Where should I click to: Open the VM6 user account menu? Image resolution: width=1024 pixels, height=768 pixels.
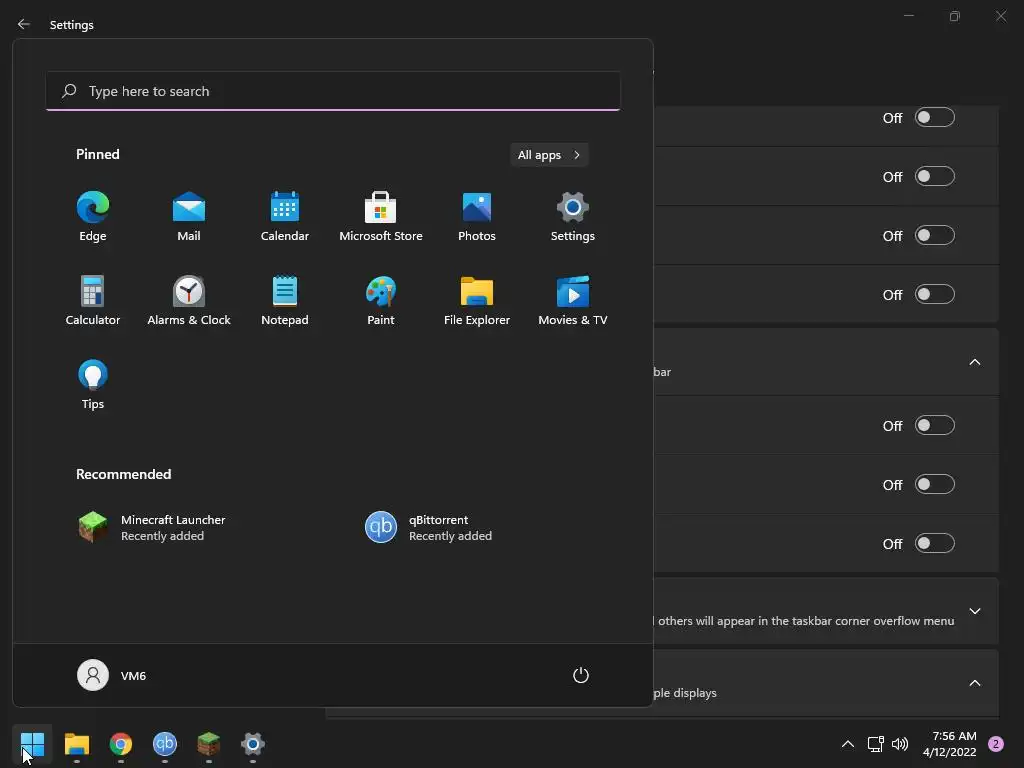click(x=112, y=675)
